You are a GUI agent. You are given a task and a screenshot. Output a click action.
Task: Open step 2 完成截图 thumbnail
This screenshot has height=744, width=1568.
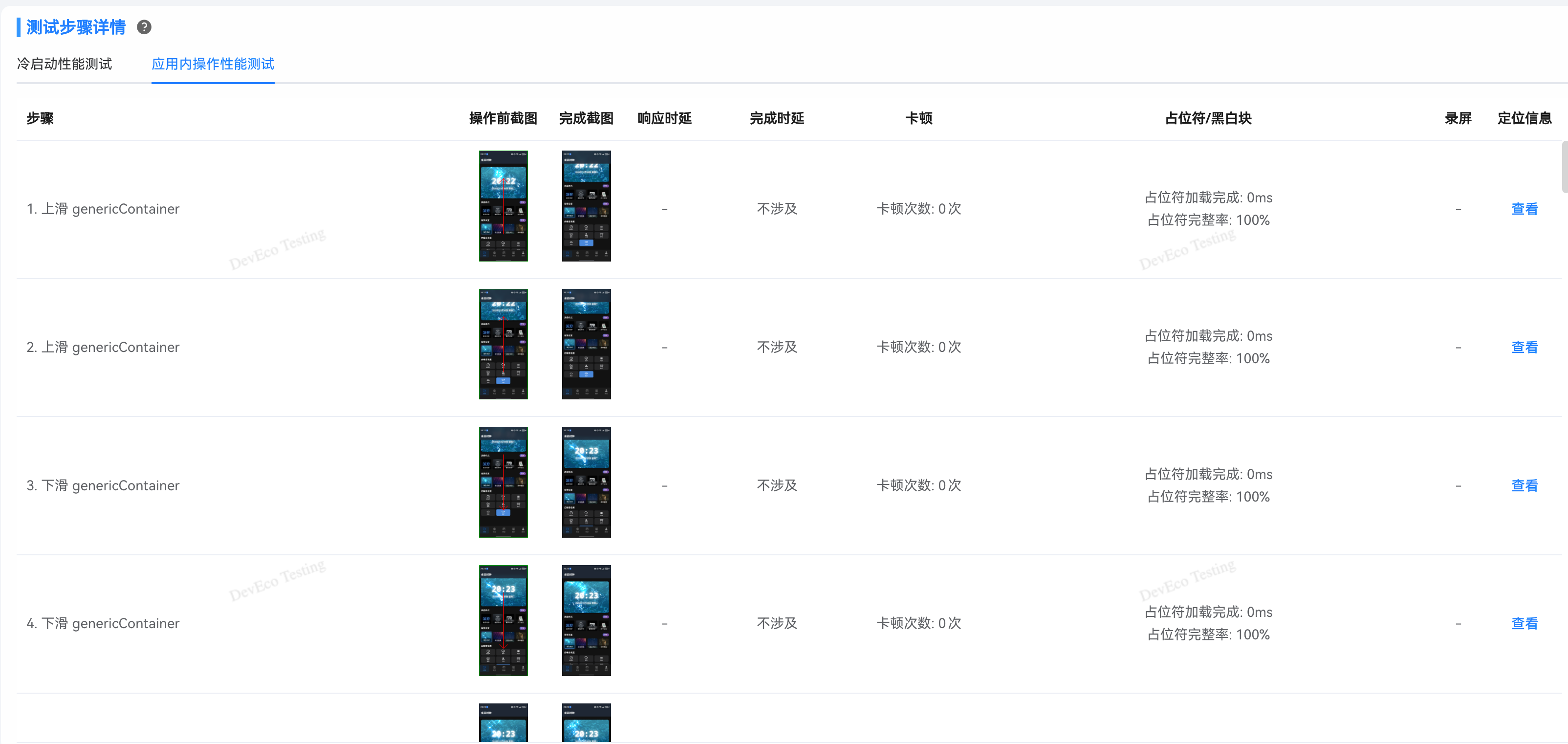pyautogui.click(x=586, y=344)
